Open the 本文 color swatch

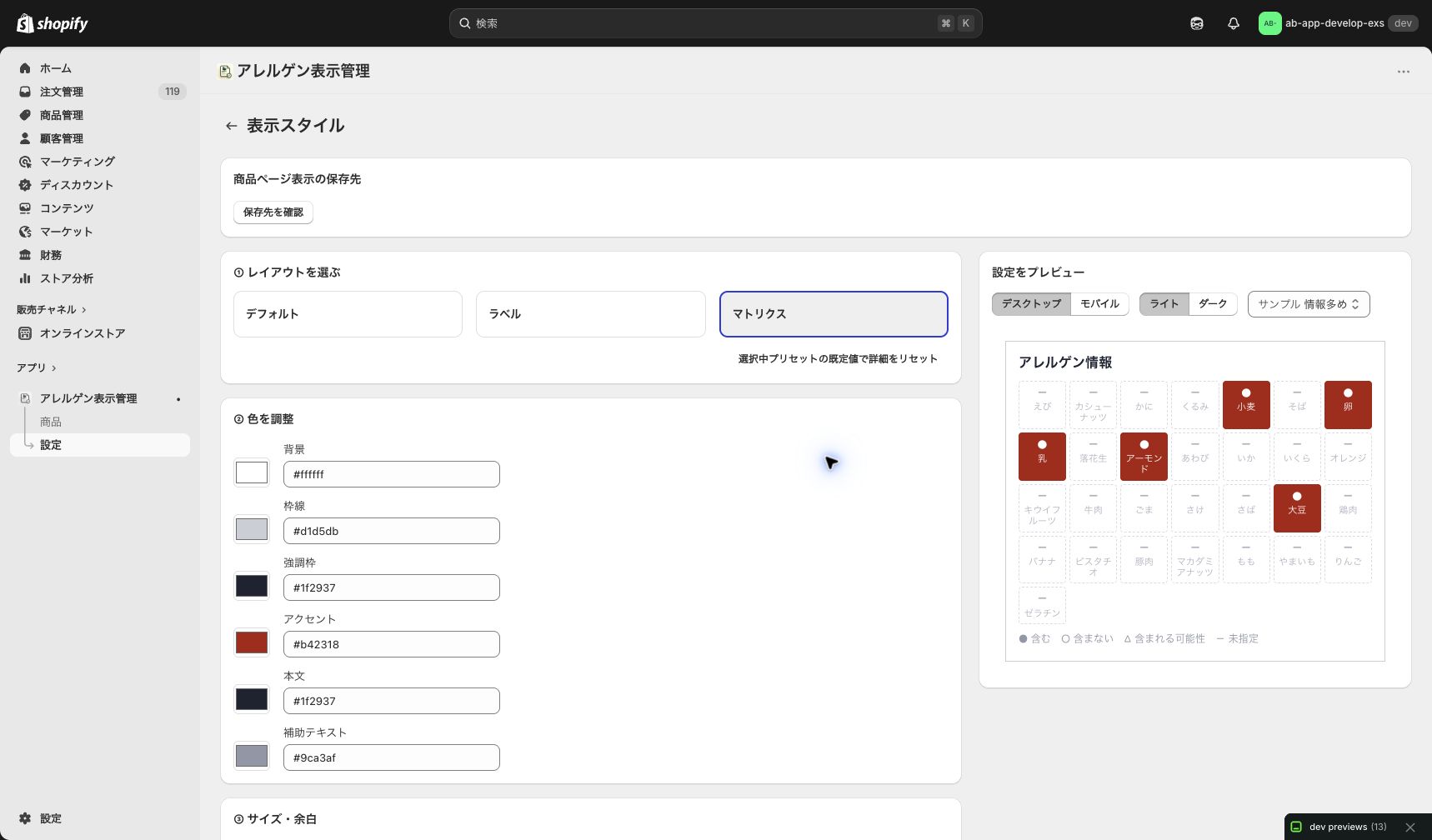pyautogui.click(x=252, y=699)
